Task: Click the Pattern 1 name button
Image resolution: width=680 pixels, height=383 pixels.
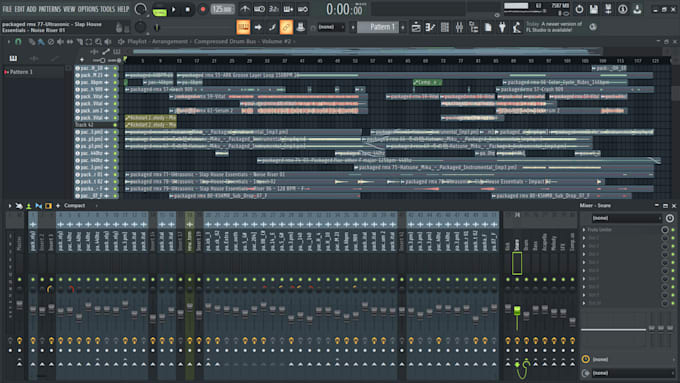Action: tap(379, 27)
